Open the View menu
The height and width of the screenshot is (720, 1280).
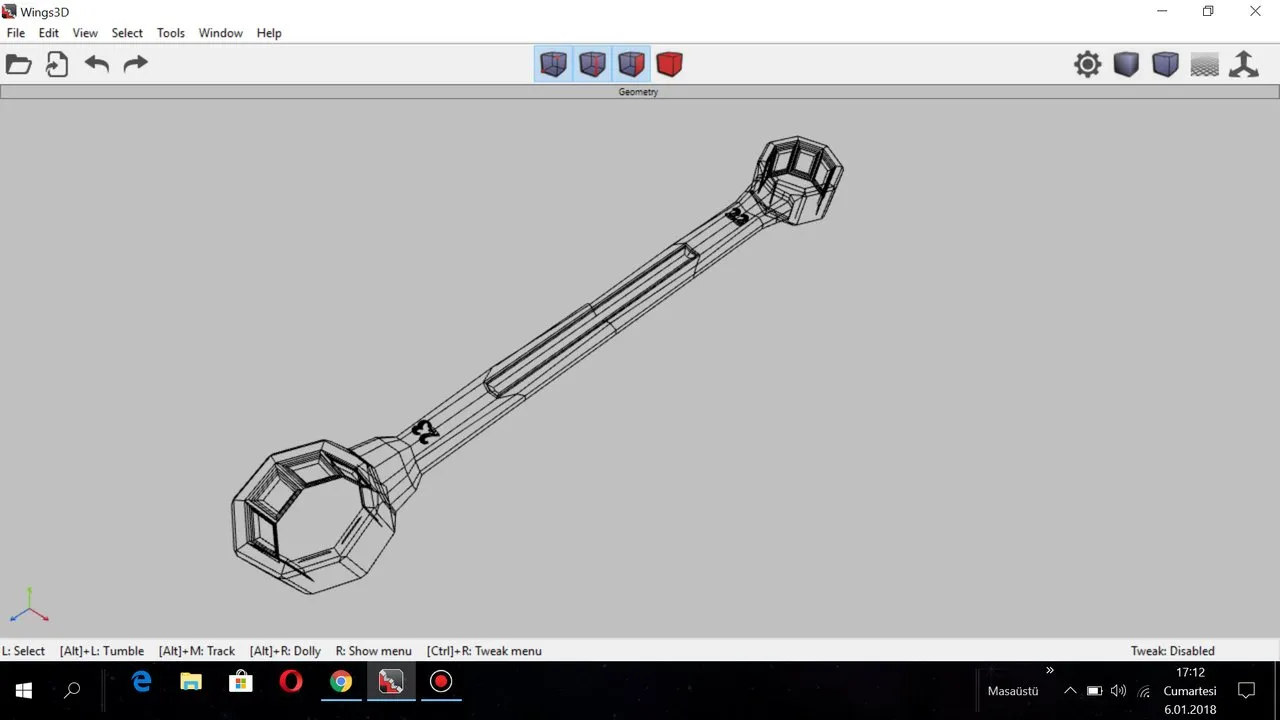tap(85, 33)
